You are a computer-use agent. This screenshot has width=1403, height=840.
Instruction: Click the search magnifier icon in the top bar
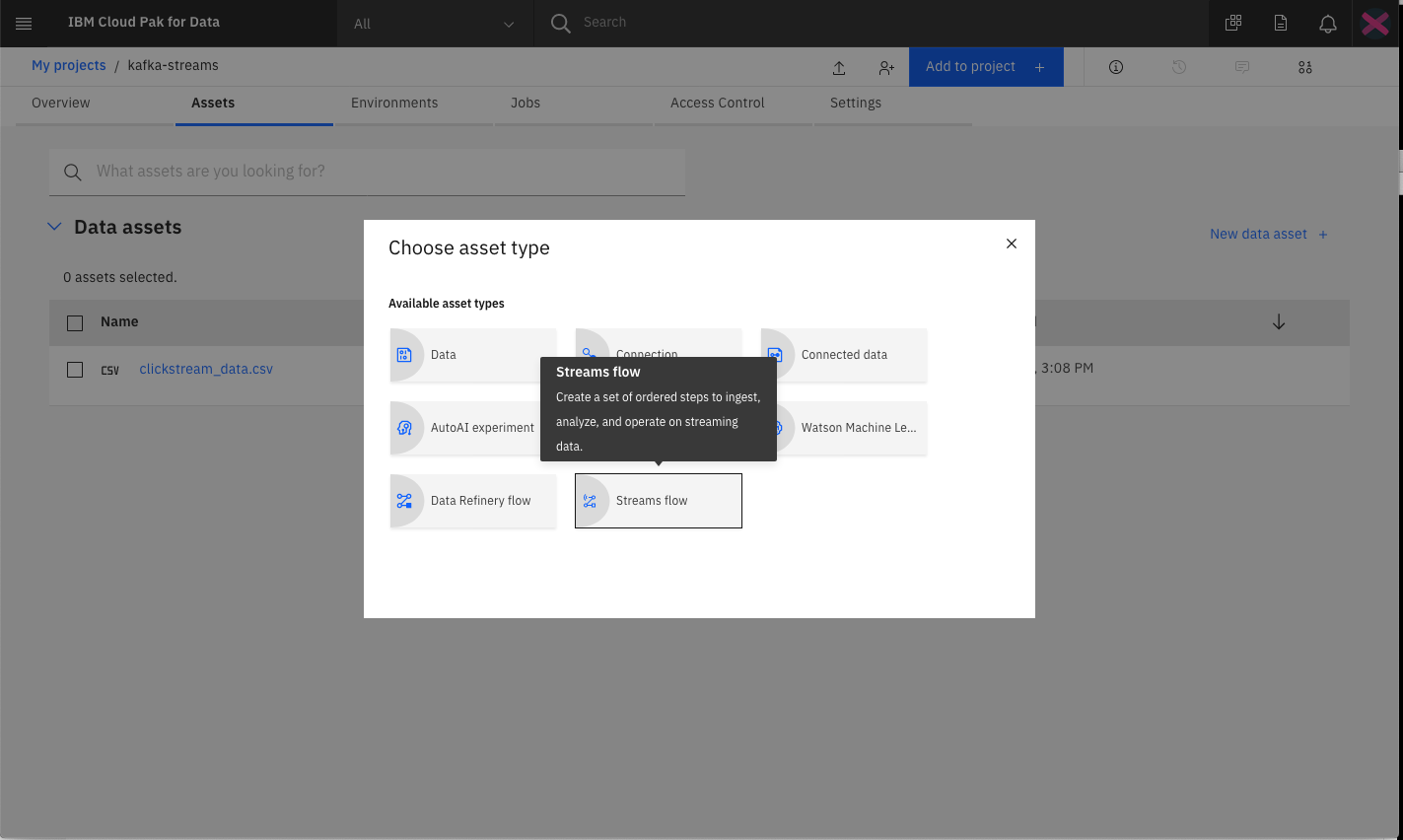(x=561, y=23)
